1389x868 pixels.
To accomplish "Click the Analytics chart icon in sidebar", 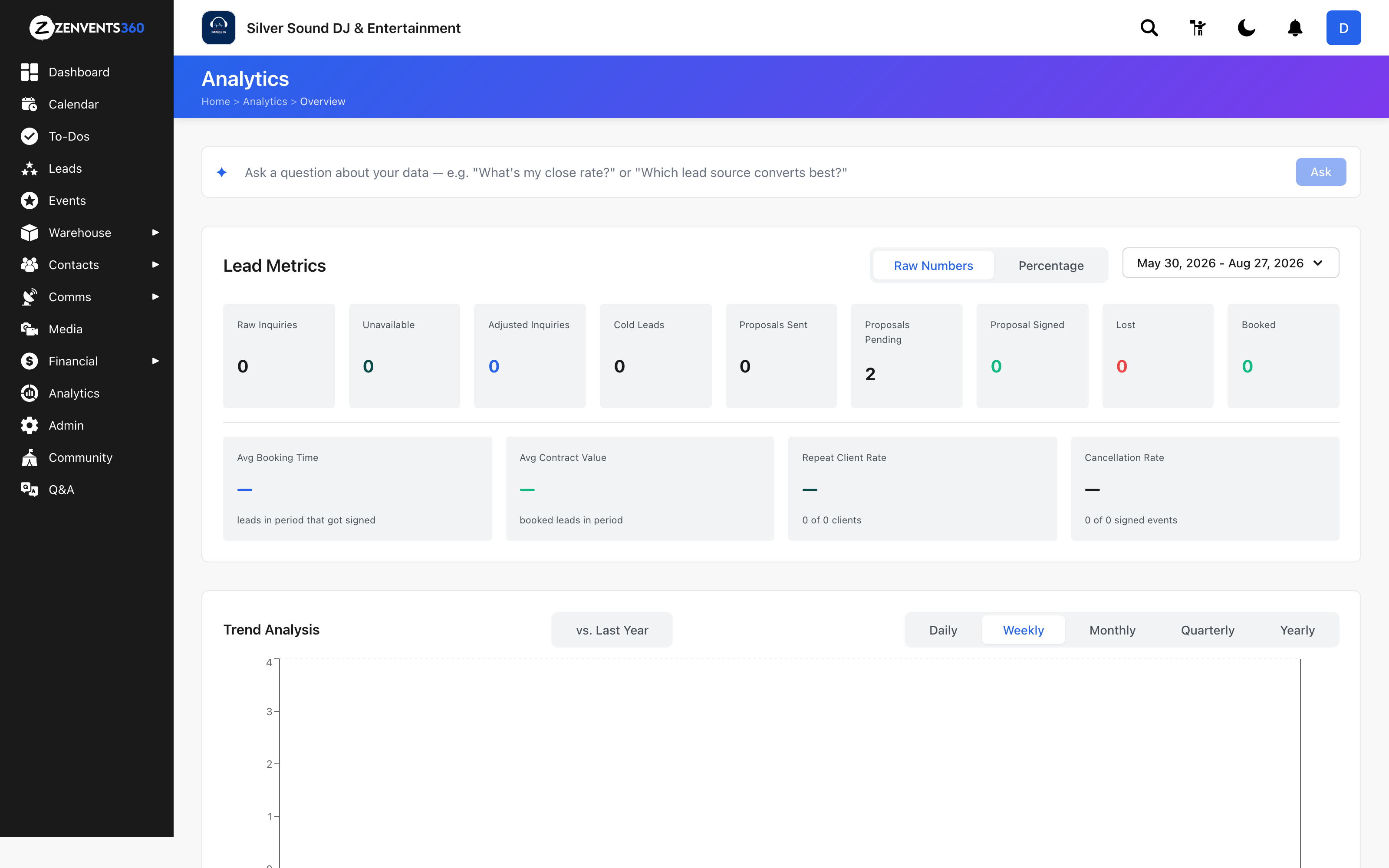I will pyautogui.click(x=29, y=393).
